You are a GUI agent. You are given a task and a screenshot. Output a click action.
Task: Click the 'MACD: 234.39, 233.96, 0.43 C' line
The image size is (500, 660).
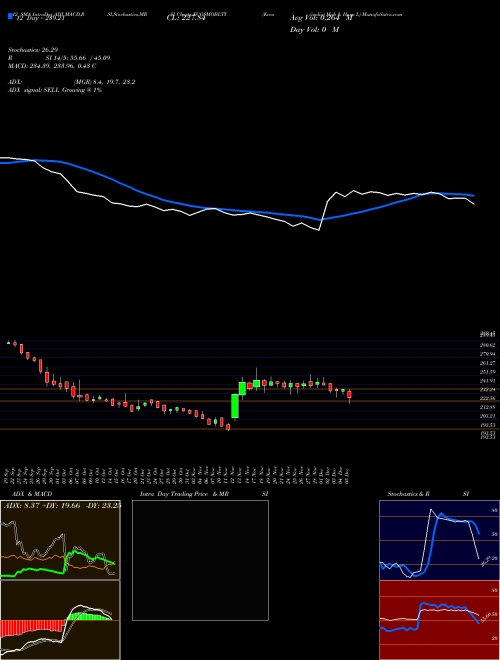52,66
